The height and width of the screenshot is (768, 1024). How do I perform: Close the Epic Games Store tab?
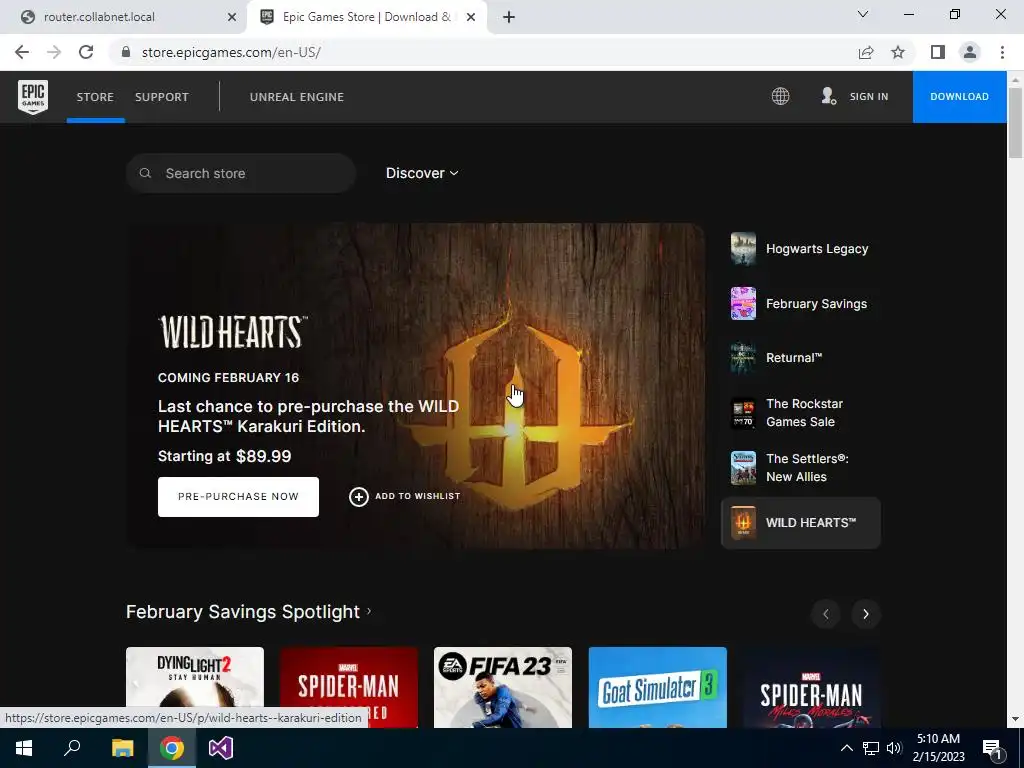pos(471,18)
